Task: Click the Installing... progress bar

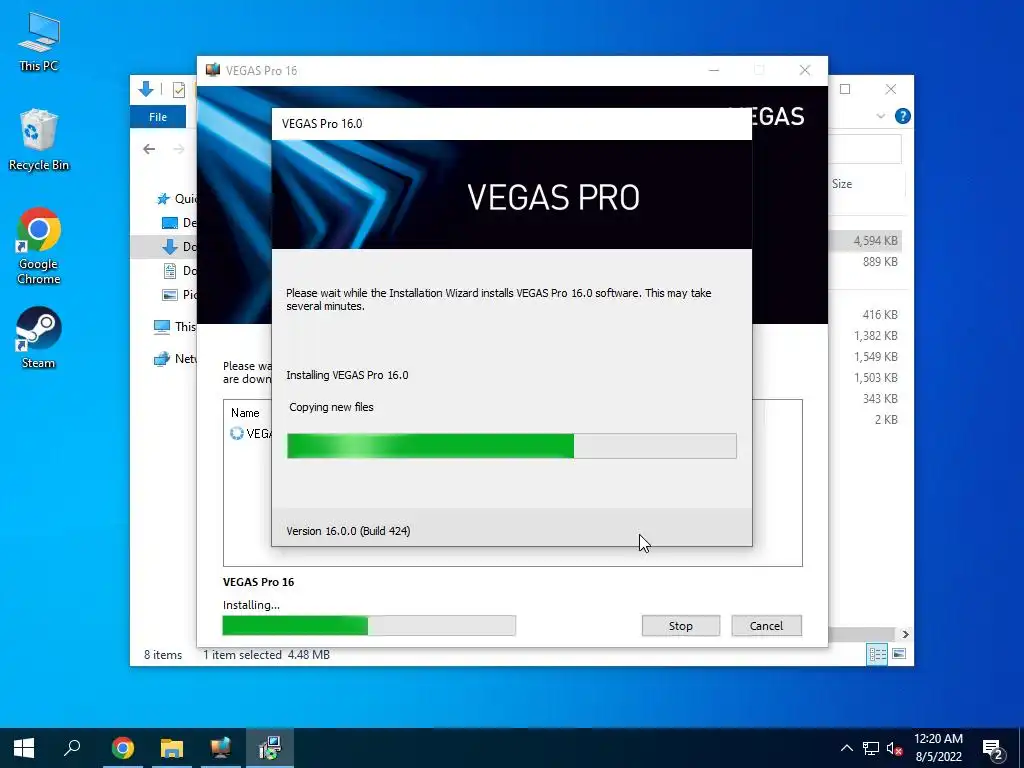Action: (369, 626)
